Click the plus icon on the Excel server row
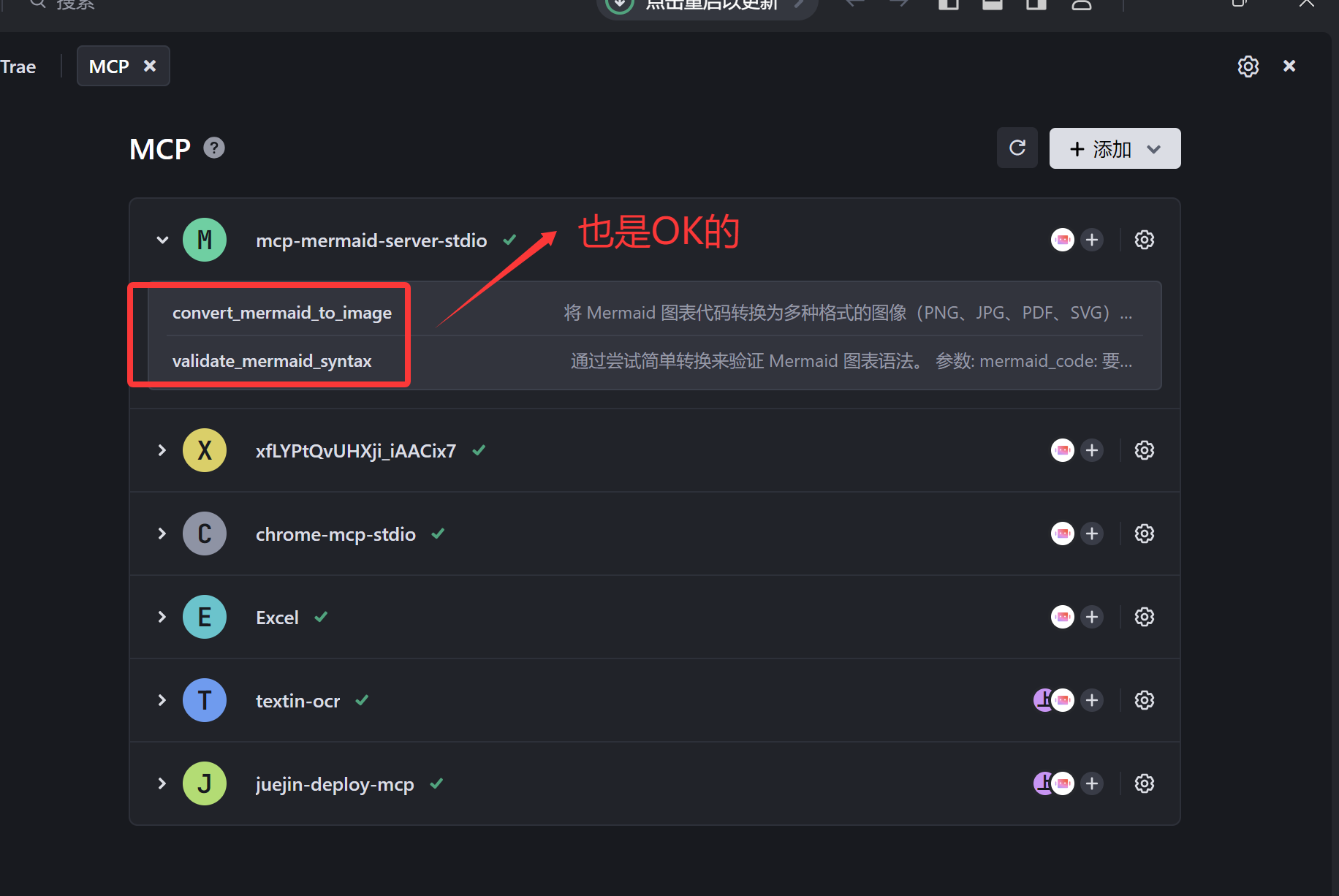This screenshot has width=1339, height=896. 1092,616
